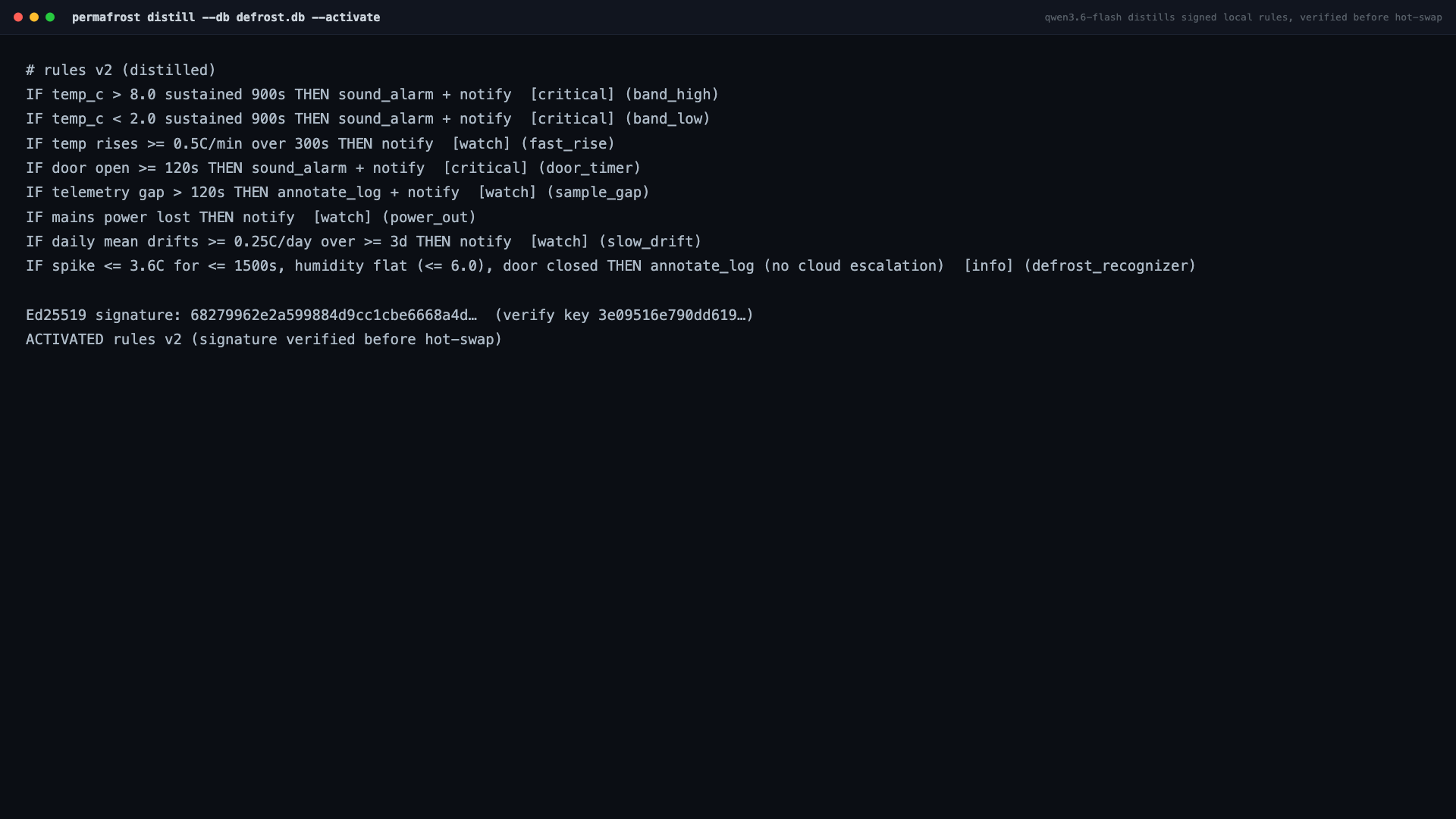The height and width of the screenshot is (819, 1456).
Task: Click the qwen3.6-flash subtitle text
Action: point(1243,17)
